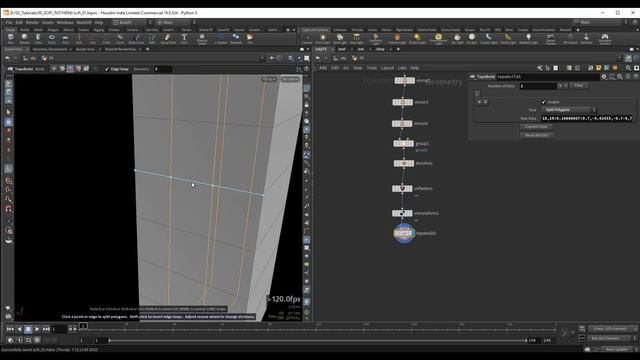This screenshot has width=640, height=360.
Task: Select the Font (T) shelf tool
Action: (x=184, y=39)
